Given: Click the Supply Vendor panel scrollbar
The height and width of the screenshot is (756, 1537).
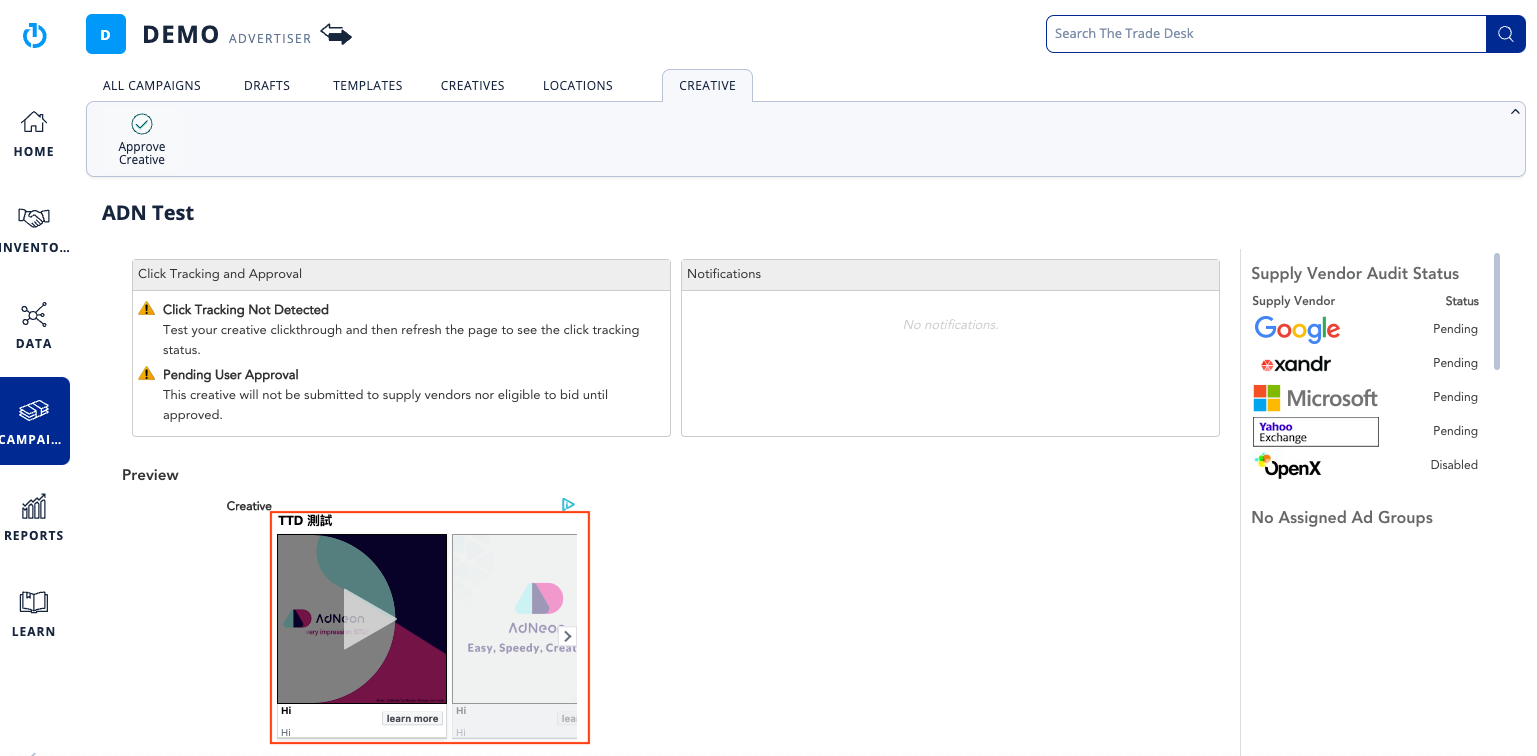Looking at the screenshot, I should click(1497, 311).
